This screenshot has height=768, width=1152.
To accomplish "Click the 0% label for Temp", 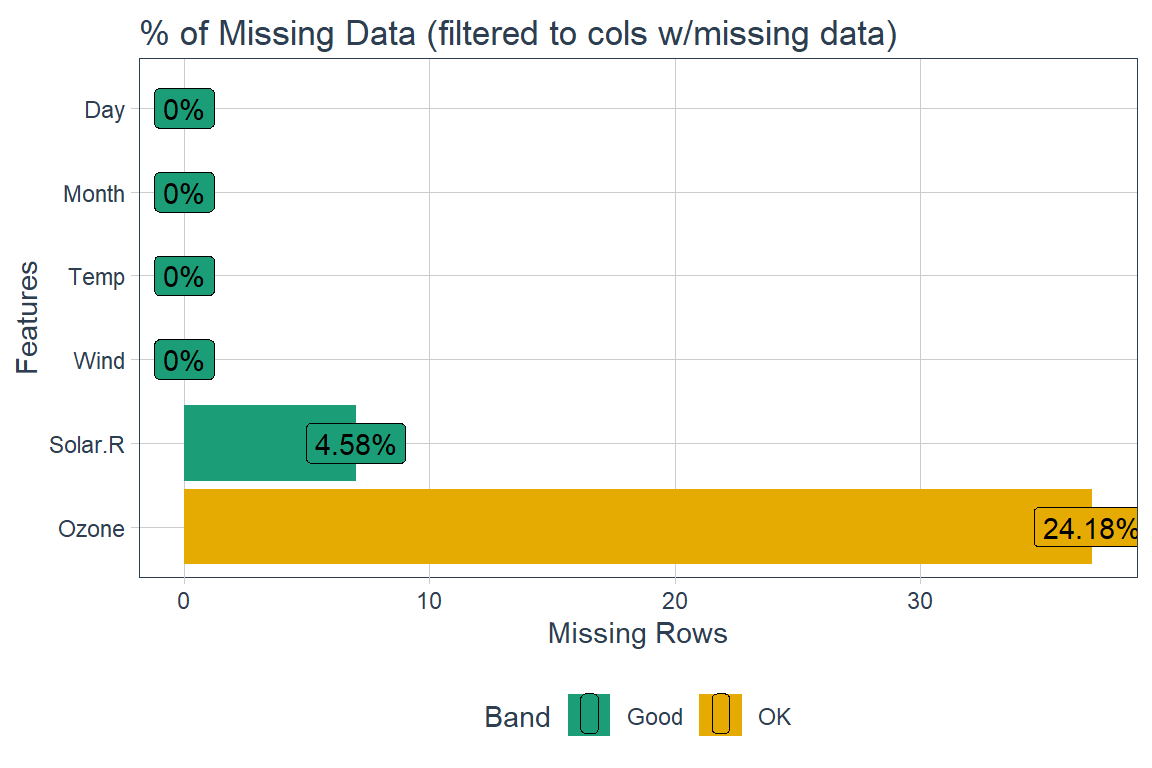I will pos(184,277).
